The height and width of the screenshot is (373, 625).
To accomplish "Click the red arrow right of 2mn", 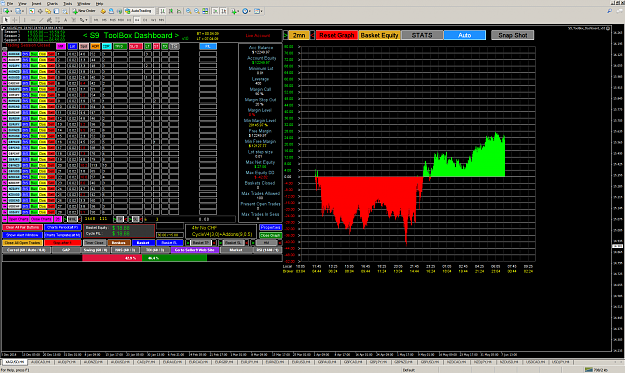I will point(312,35).
